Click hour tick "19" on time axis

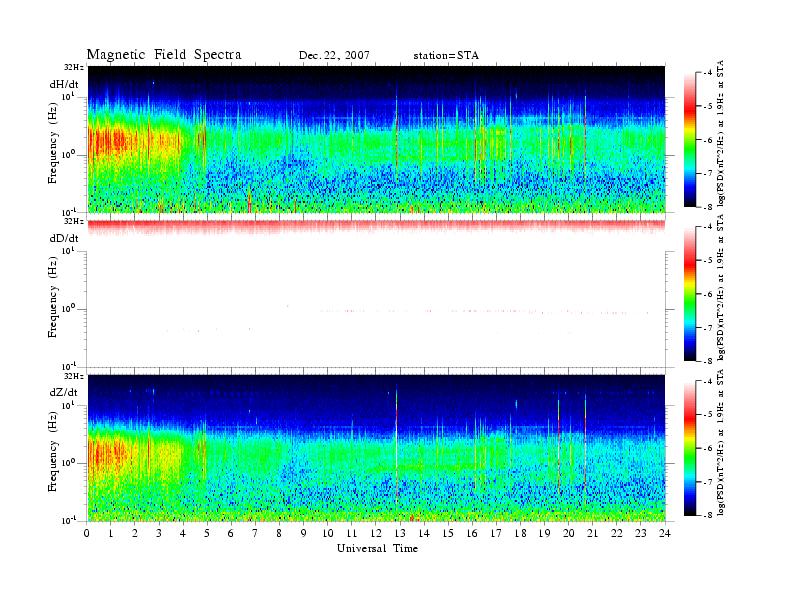click(544, 533)
